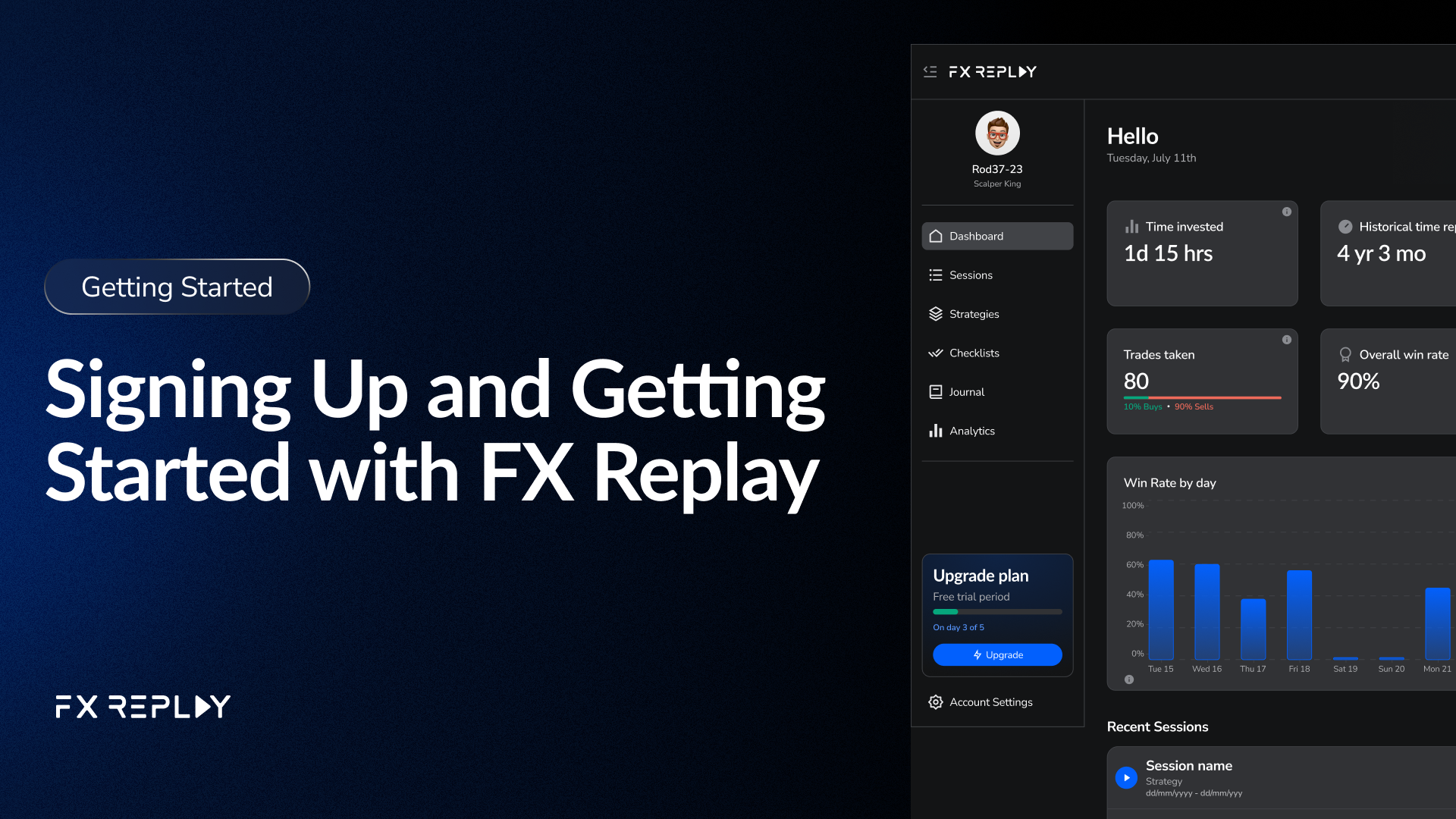Image resolution: width=1456 pixels, height=819 pixels.
Task: Click info icon on Trades taken card
Action: tap(1287, 340)
